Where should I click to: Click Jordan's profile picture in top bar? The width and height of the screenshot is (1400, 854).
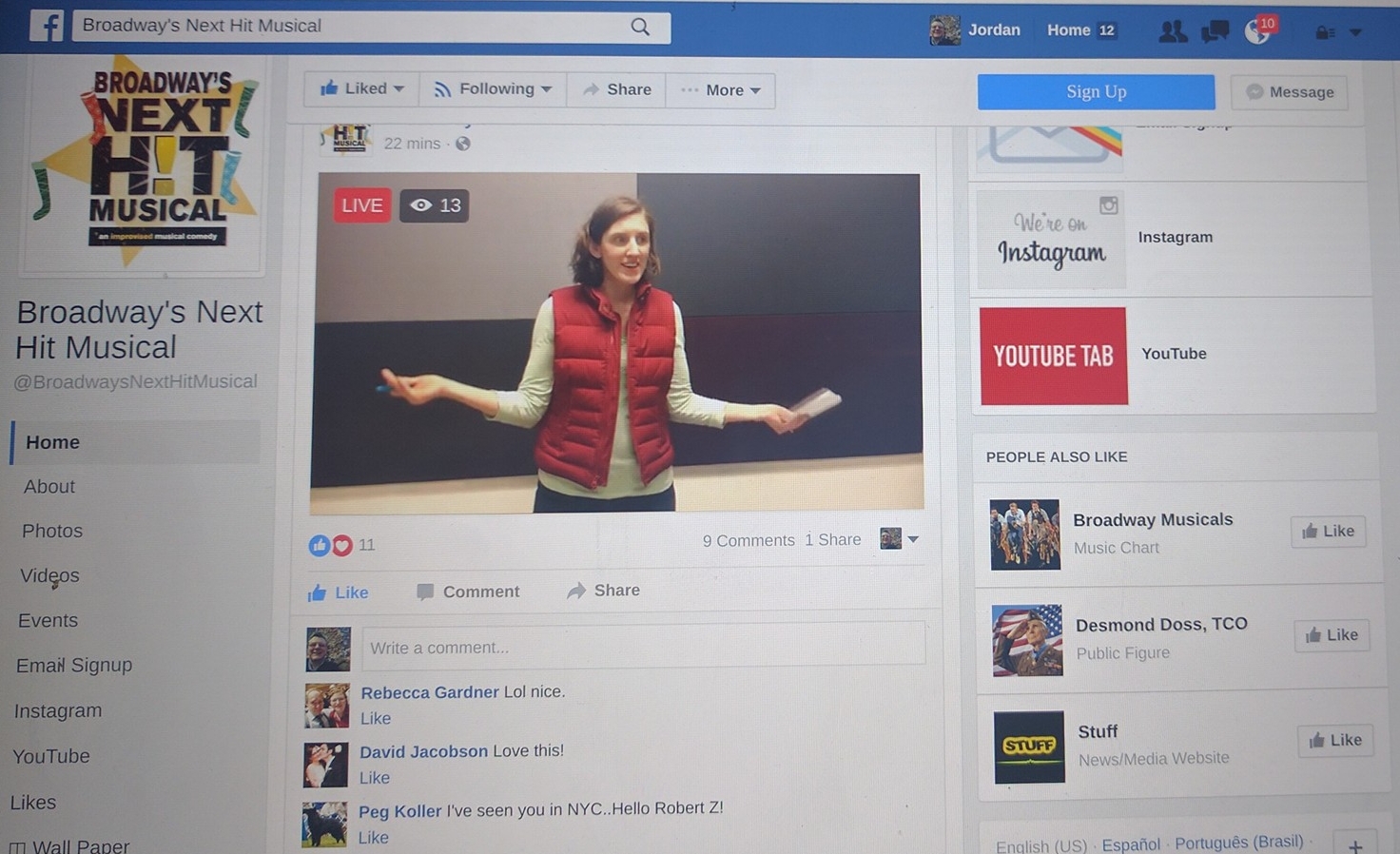coord(944,30)
